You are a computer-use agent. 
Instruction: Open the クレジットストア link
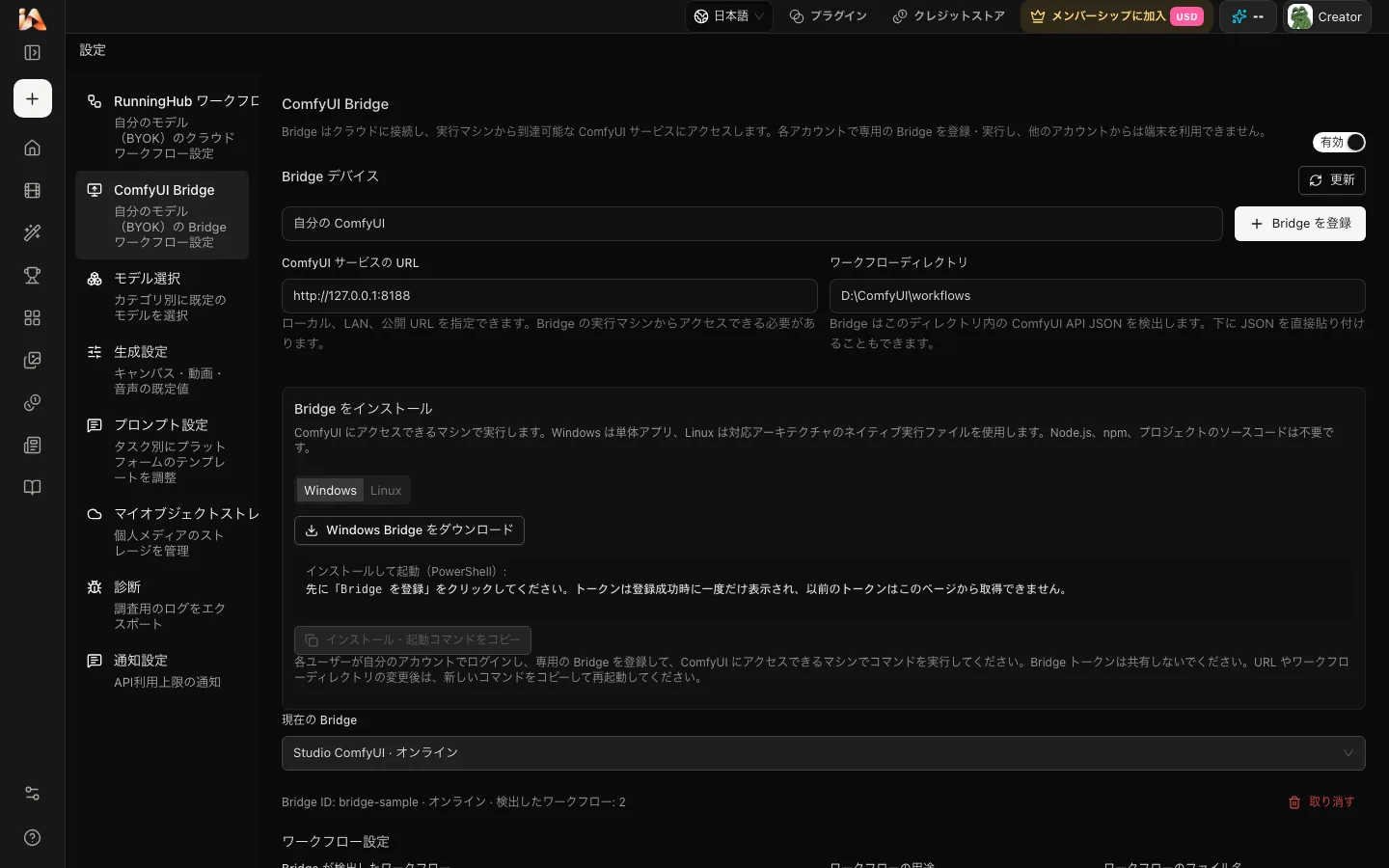[948, 16]
